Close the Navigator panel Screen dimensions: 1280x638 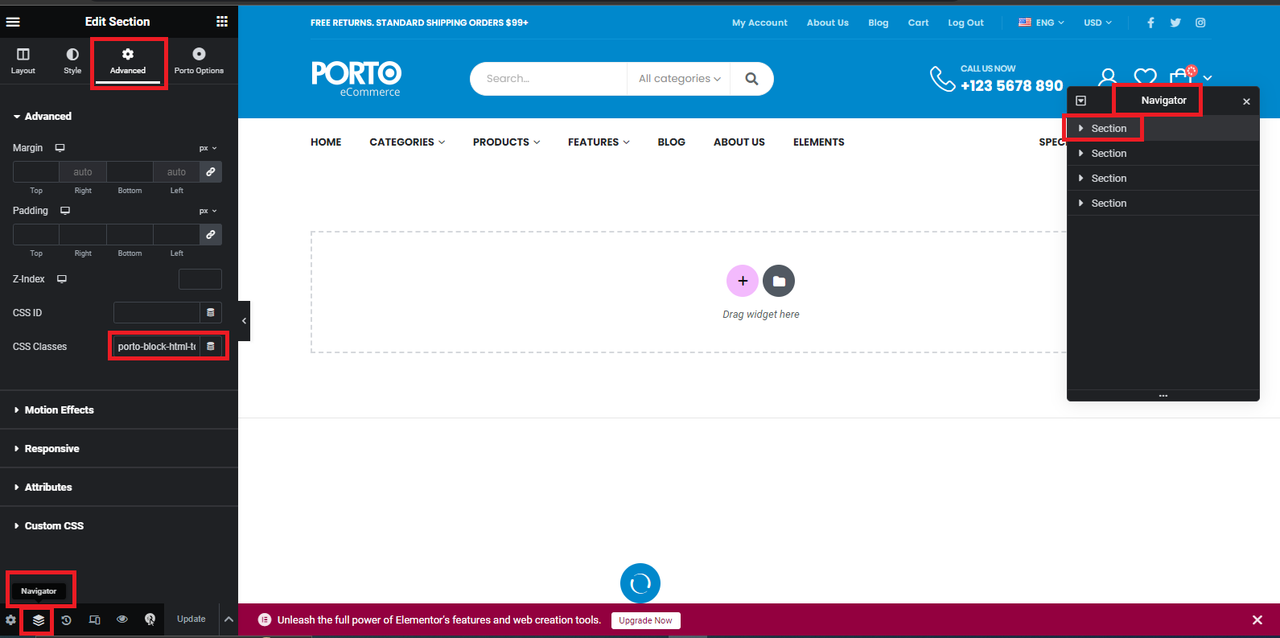(x=1246, y=102)
